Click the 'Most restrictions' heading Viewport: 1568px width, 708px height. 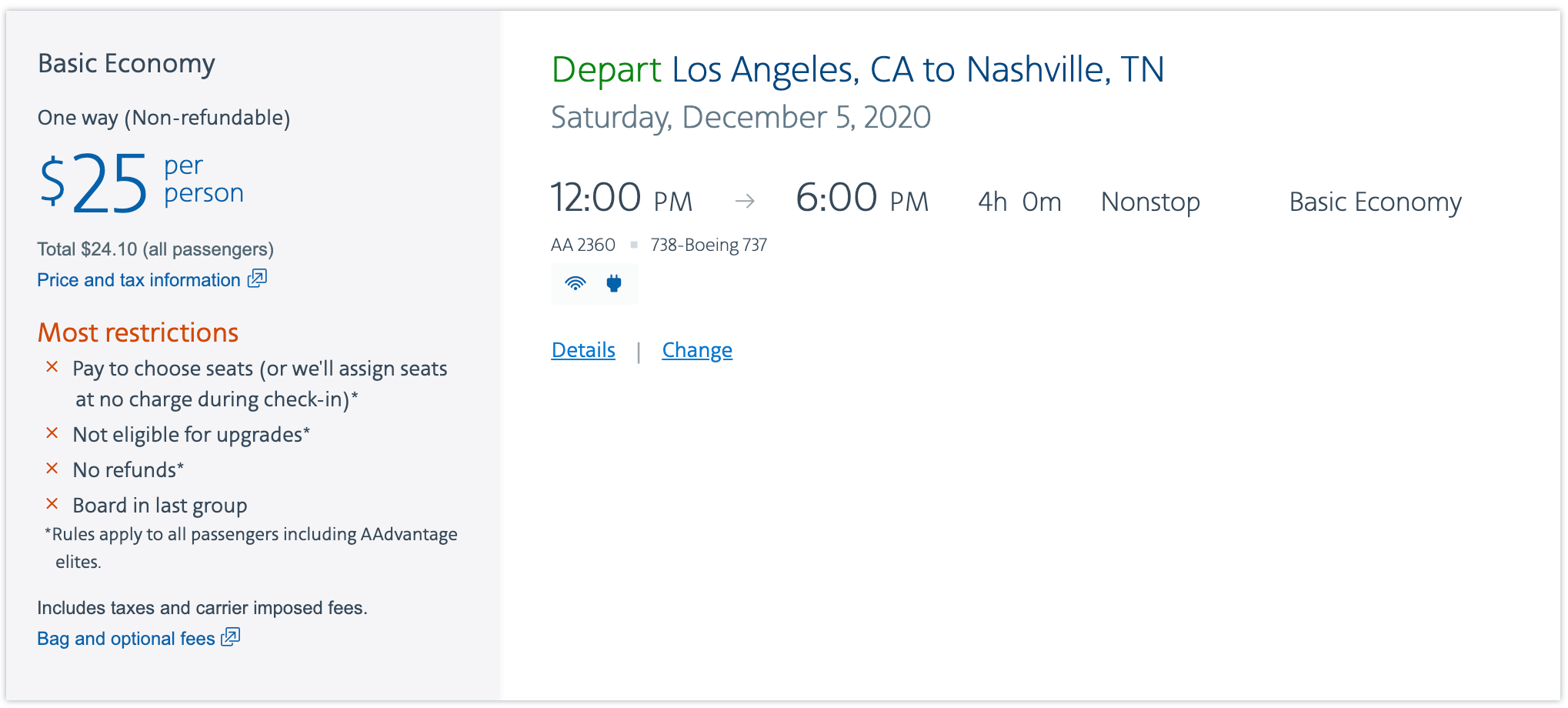coord(138,332)
